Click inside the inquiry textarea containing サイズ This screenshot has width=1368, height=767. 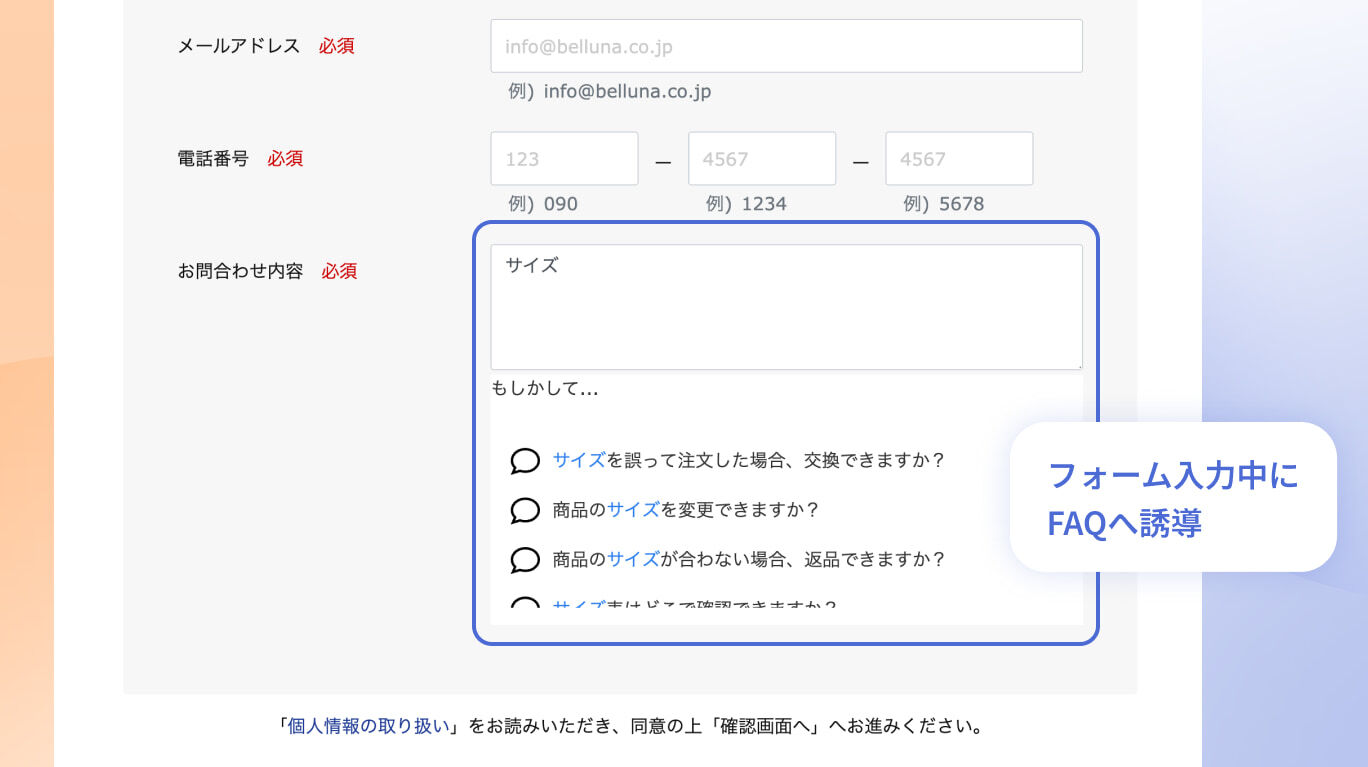[786, 305]
